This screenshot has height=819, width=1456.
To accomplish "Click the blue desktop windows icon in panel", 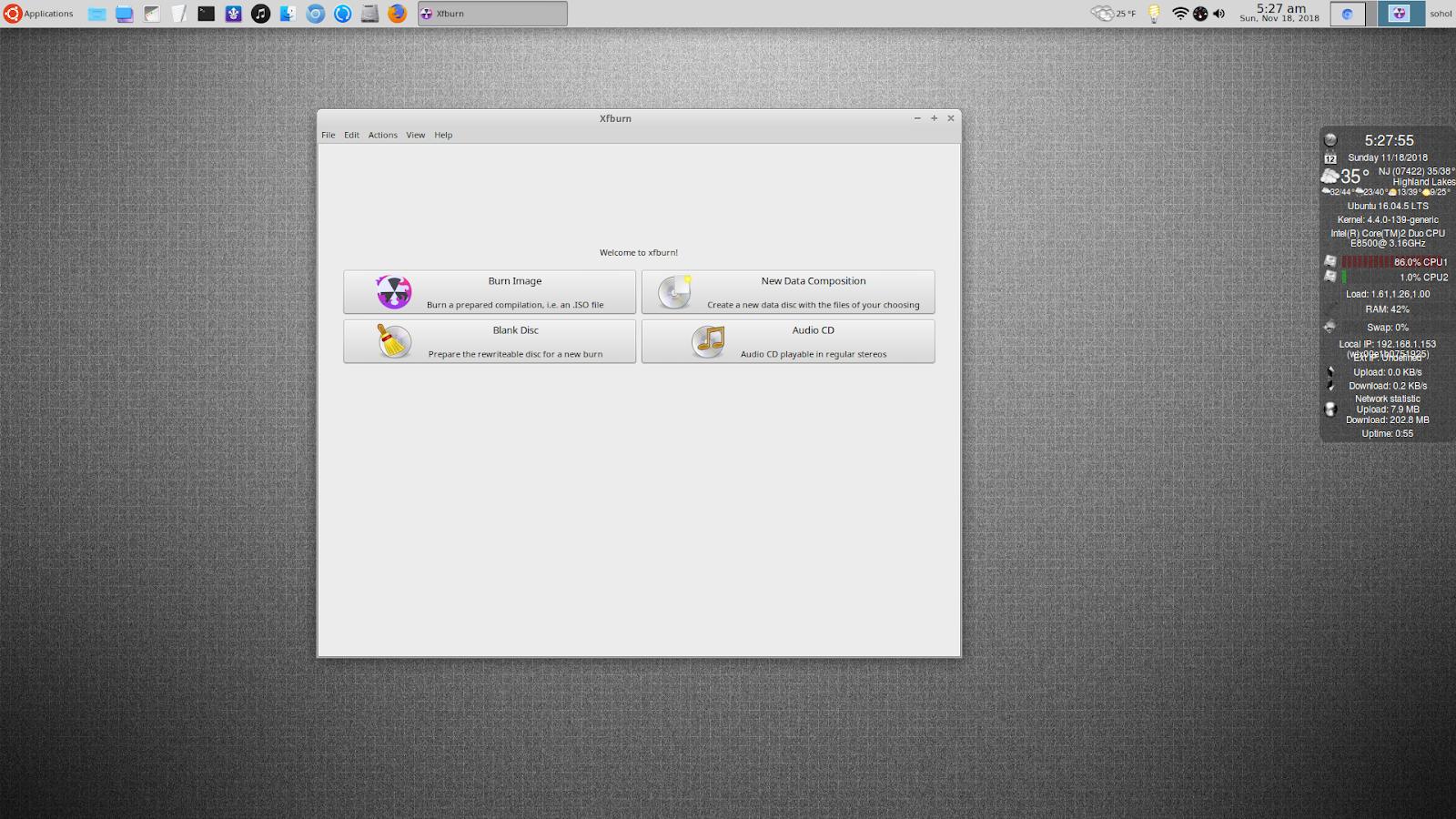I will pyautogui.click(x=125, y=14).
